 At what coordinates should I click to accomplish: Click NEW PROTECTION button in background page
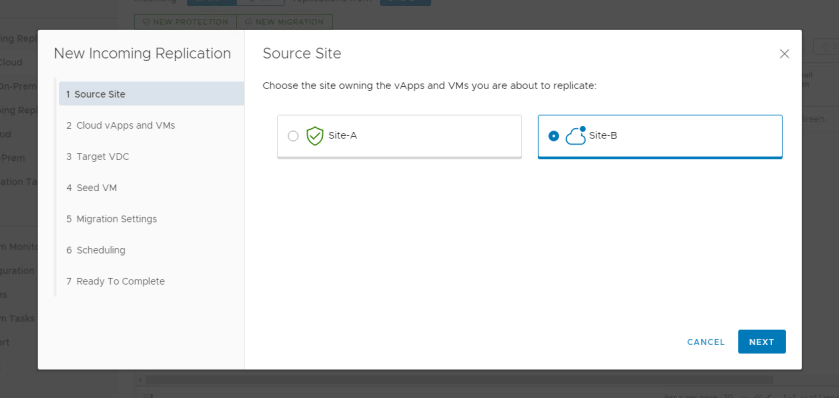(185, 22)
